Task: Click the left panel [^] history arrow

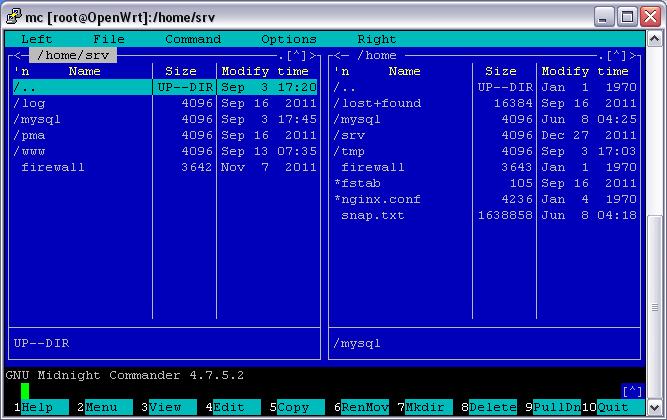Action: [x=297, y=56]
